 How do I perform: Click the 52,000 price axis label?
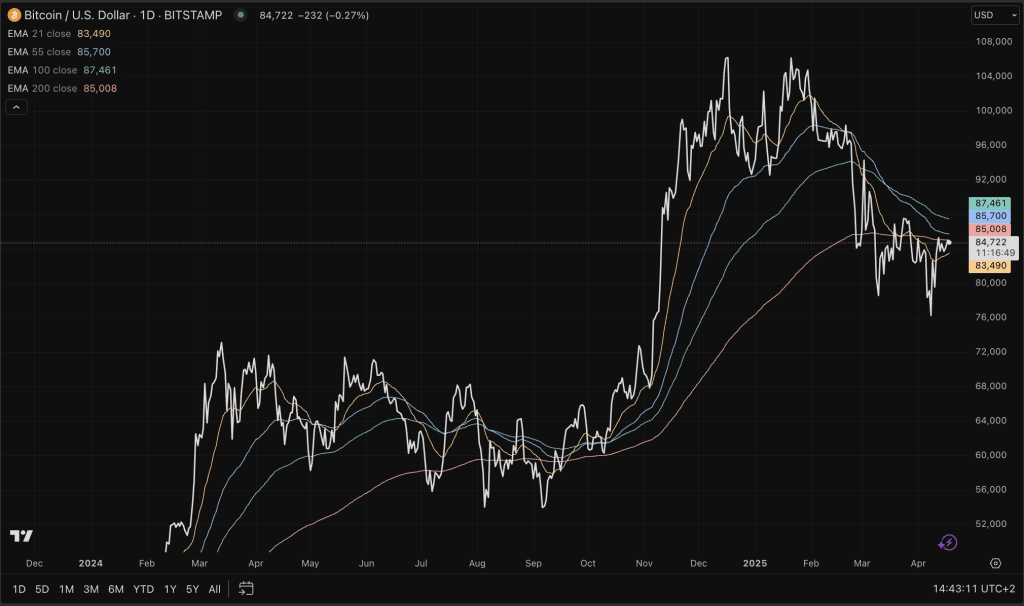[x=991, y=524]
